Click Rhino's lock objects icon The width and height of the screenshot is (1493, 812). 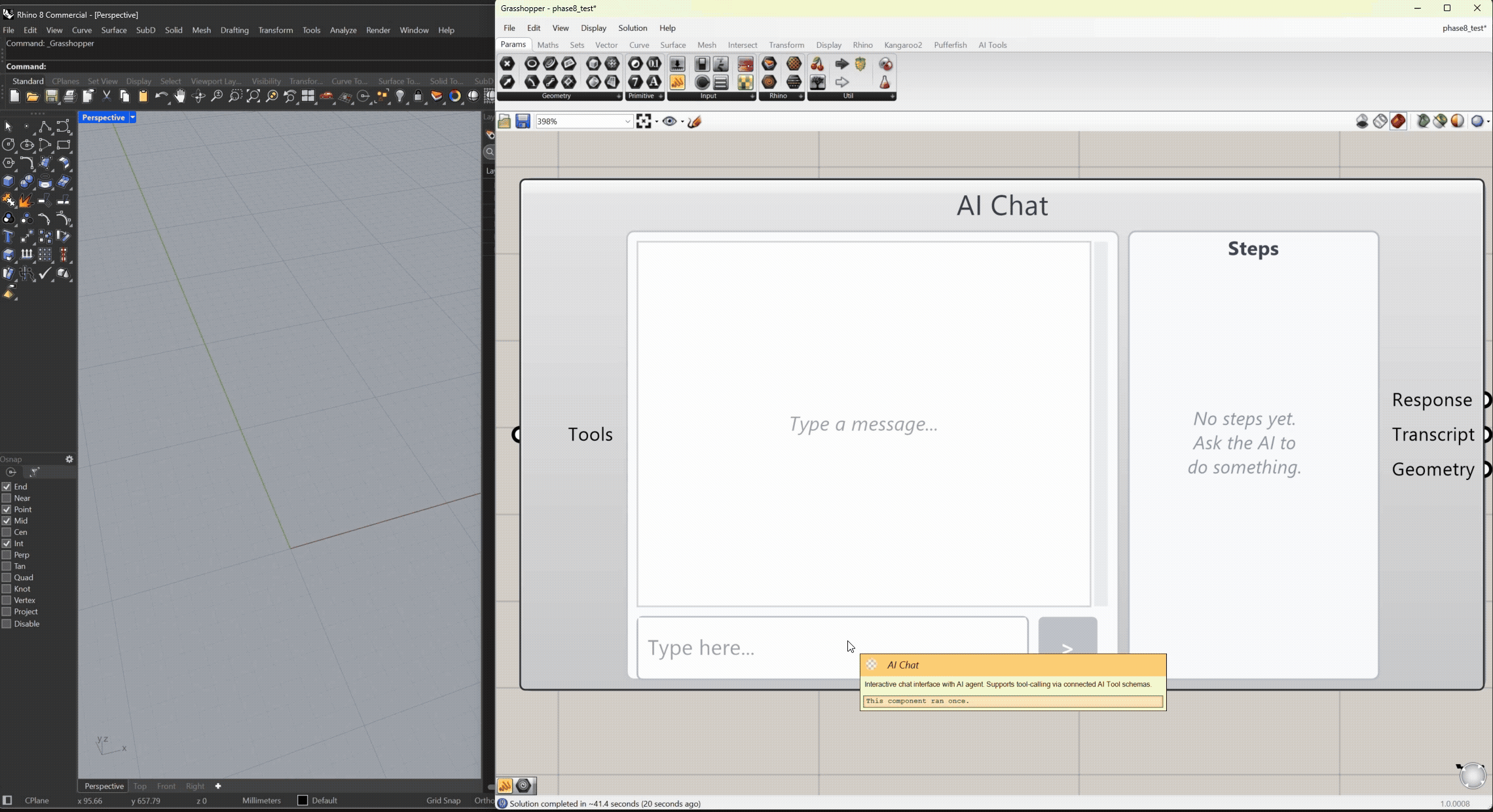[418, 97]
